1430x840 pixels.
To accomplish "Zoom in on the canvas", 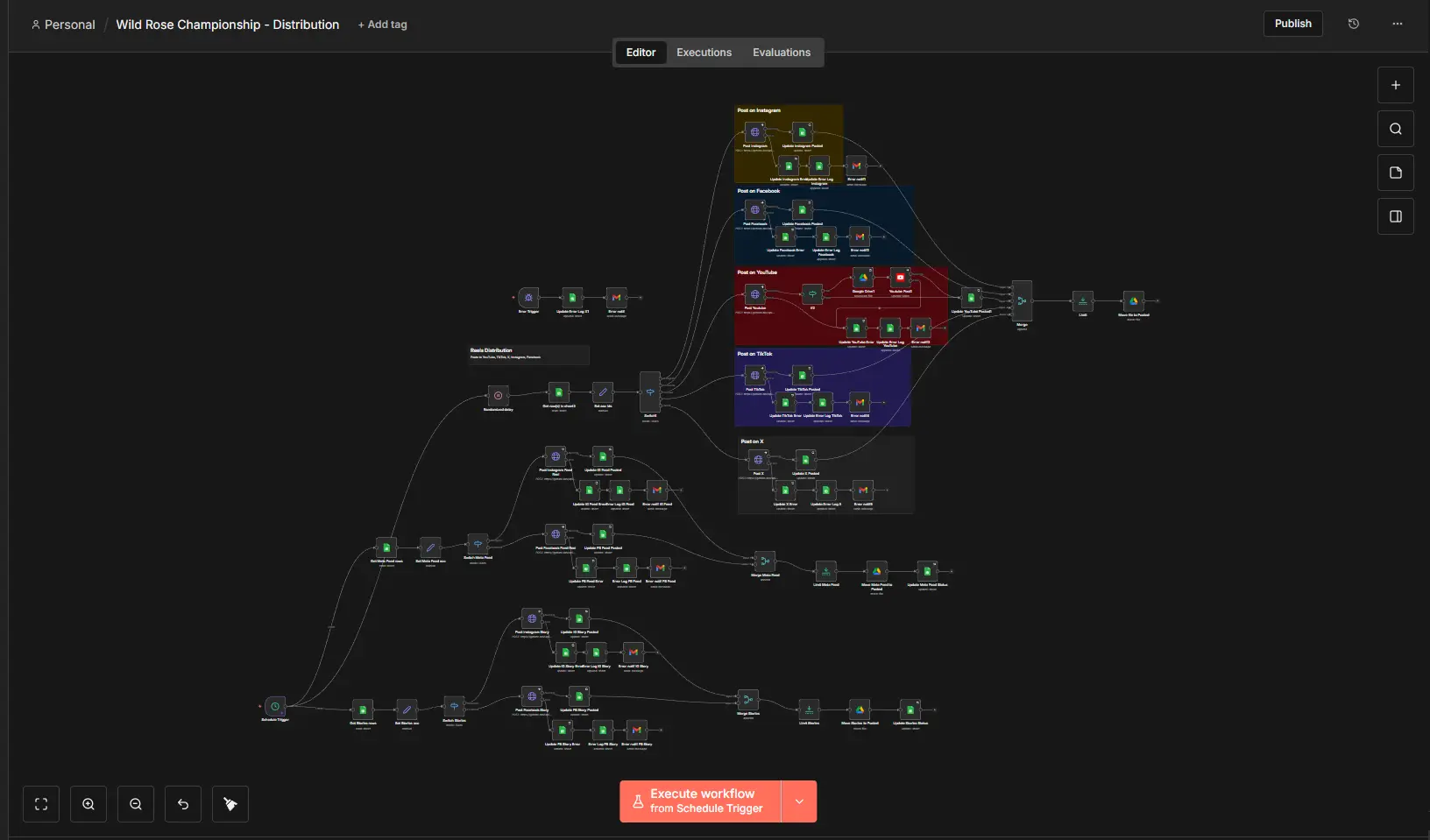I will point(88,804).
